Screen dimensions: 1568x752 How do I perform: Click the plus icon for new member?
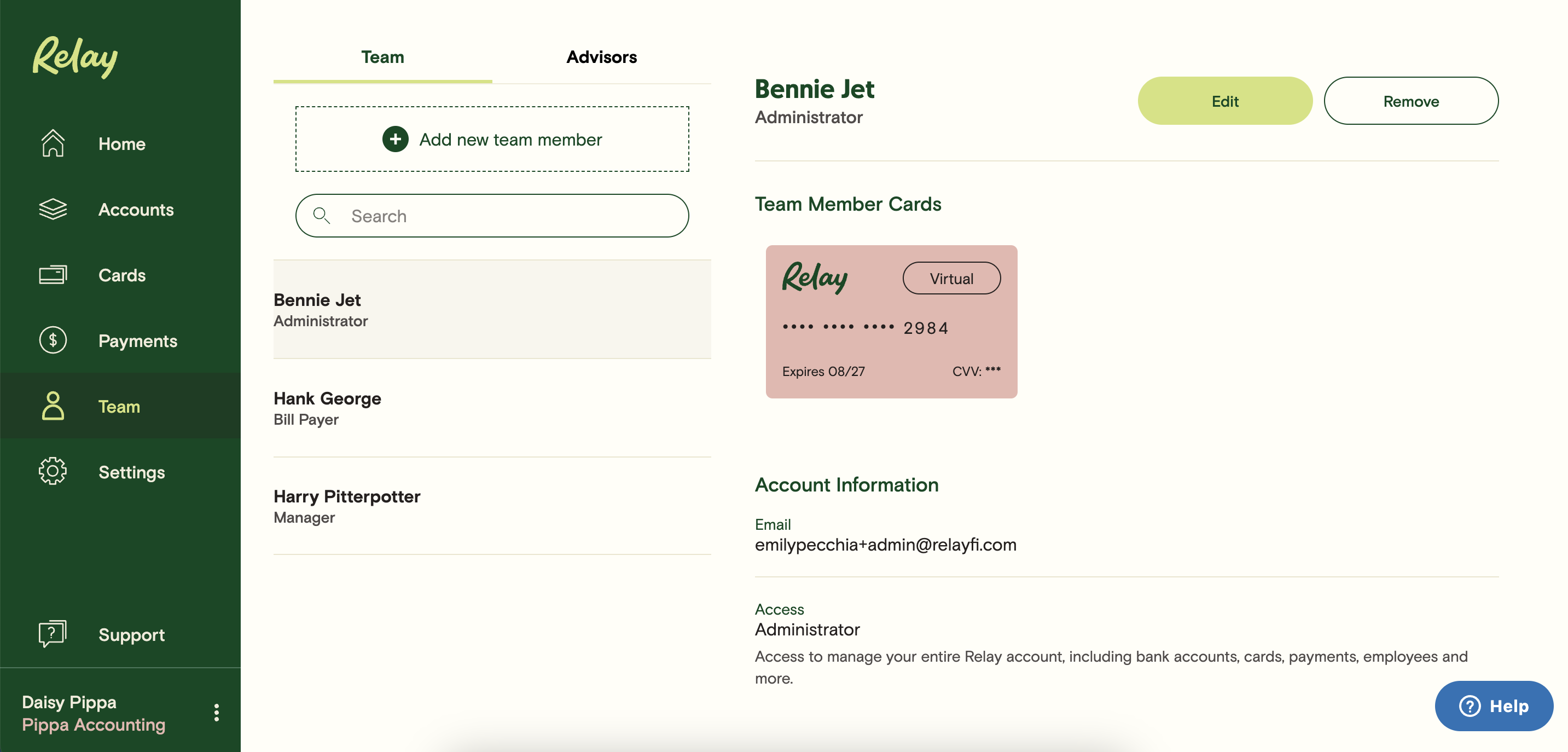(395, 140)
